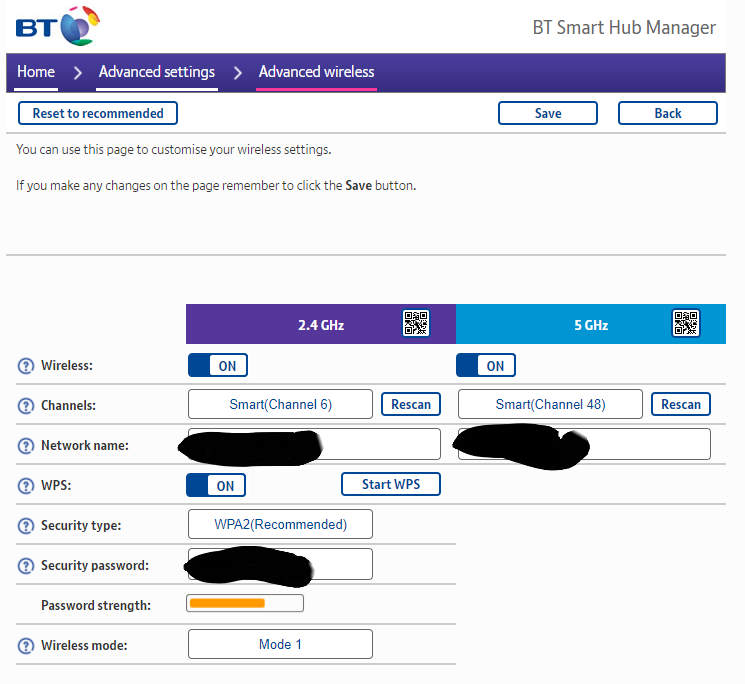The image size is (745, 684).
Task: Go to the Home breadcrumb tab
Action: (x=36, y=72)
